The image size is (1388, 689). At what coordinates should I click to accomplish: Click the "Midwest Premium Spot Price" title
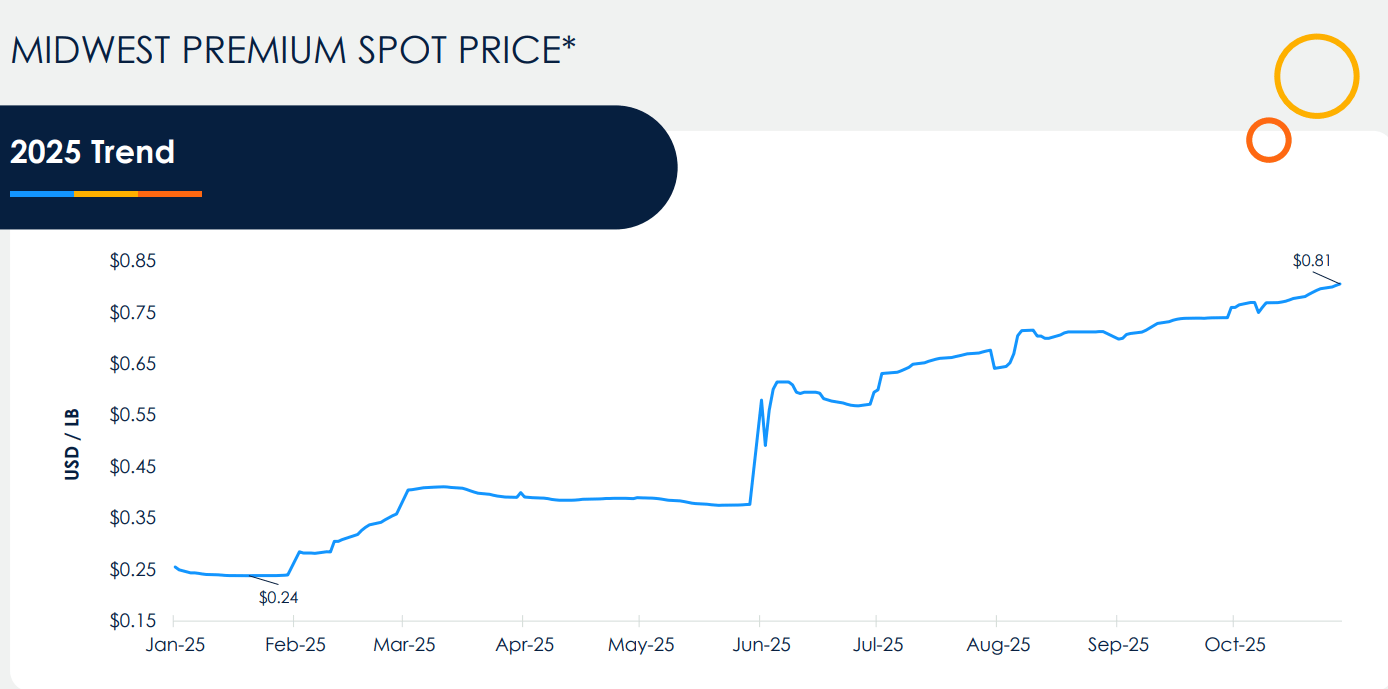[294, 50]
